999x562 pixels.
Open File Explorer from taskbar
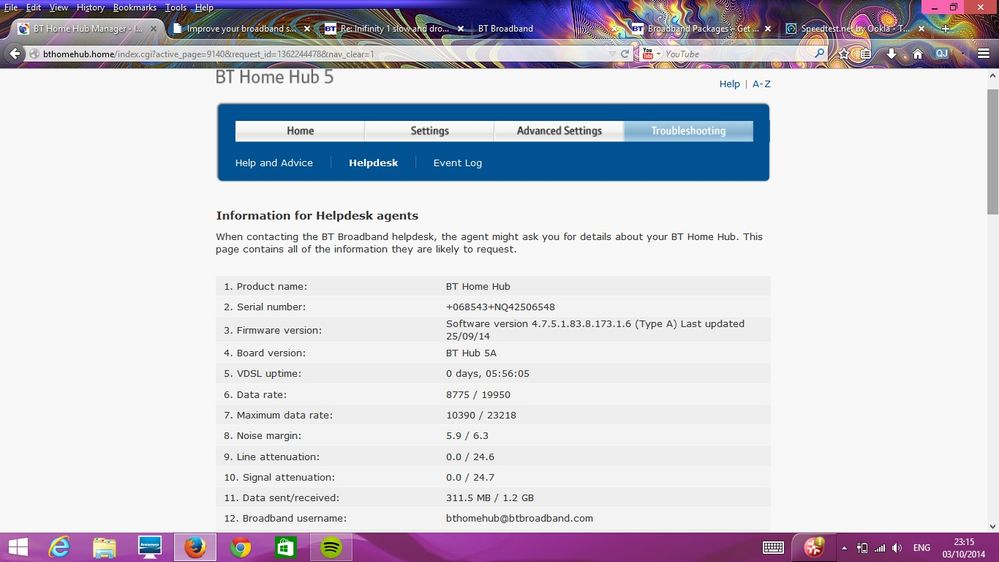[x=104, y=547]
